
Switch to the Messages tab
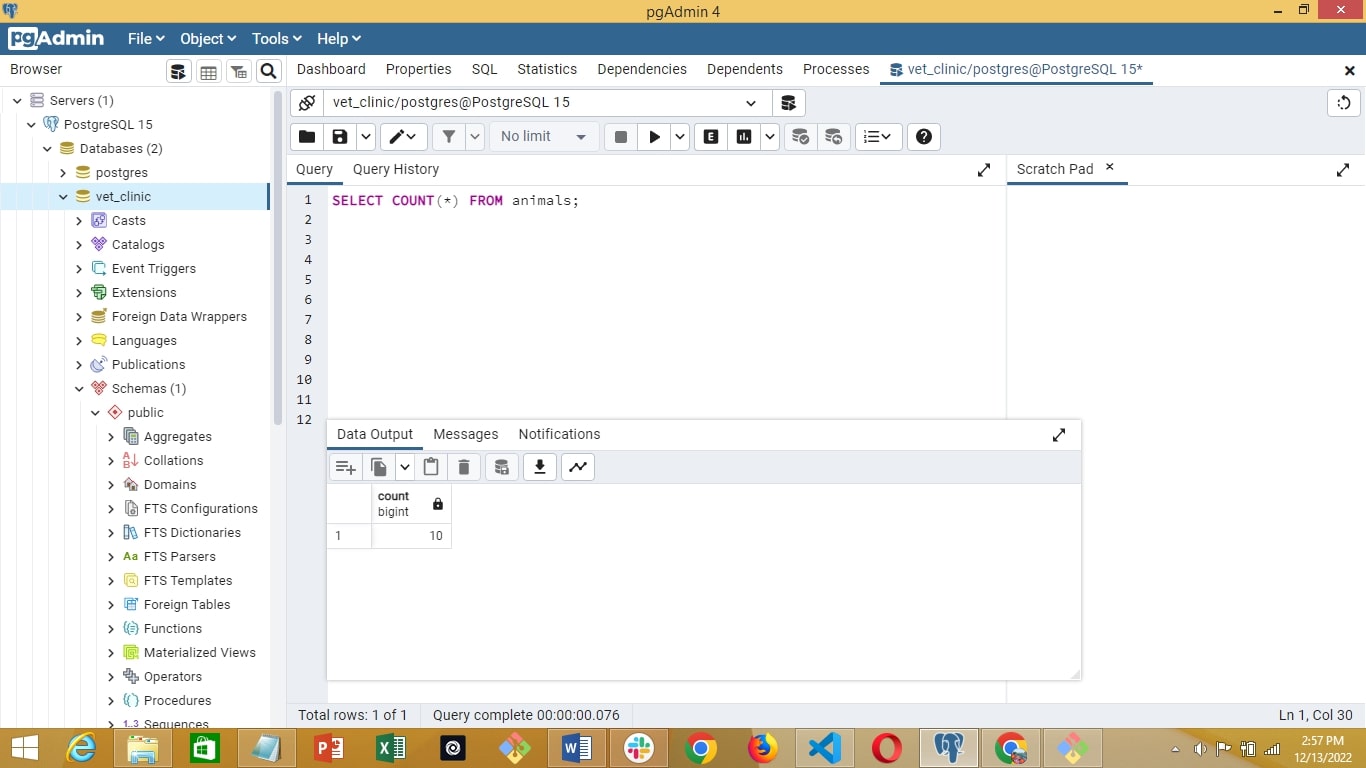[x=466, y=435]
